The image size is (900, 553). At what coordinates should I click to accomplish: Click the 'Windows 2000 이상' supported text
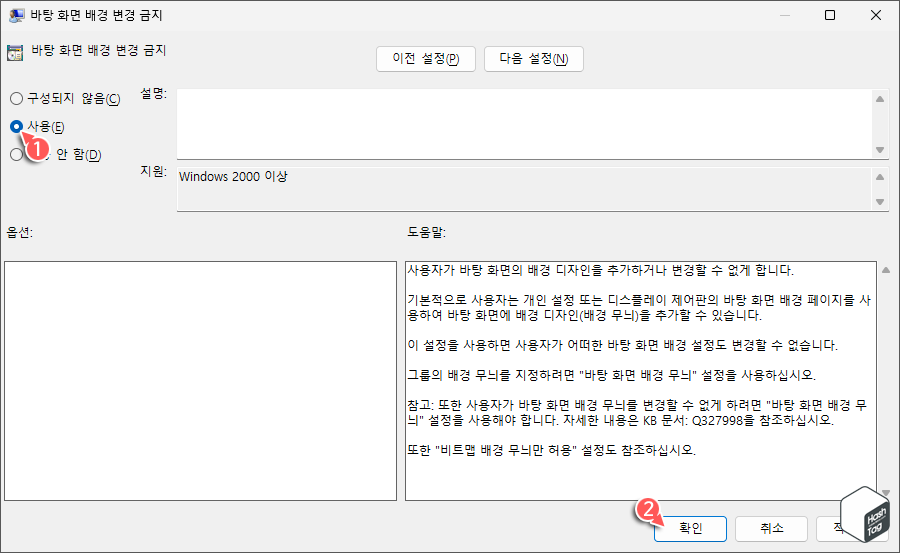(x=233, y=177)
